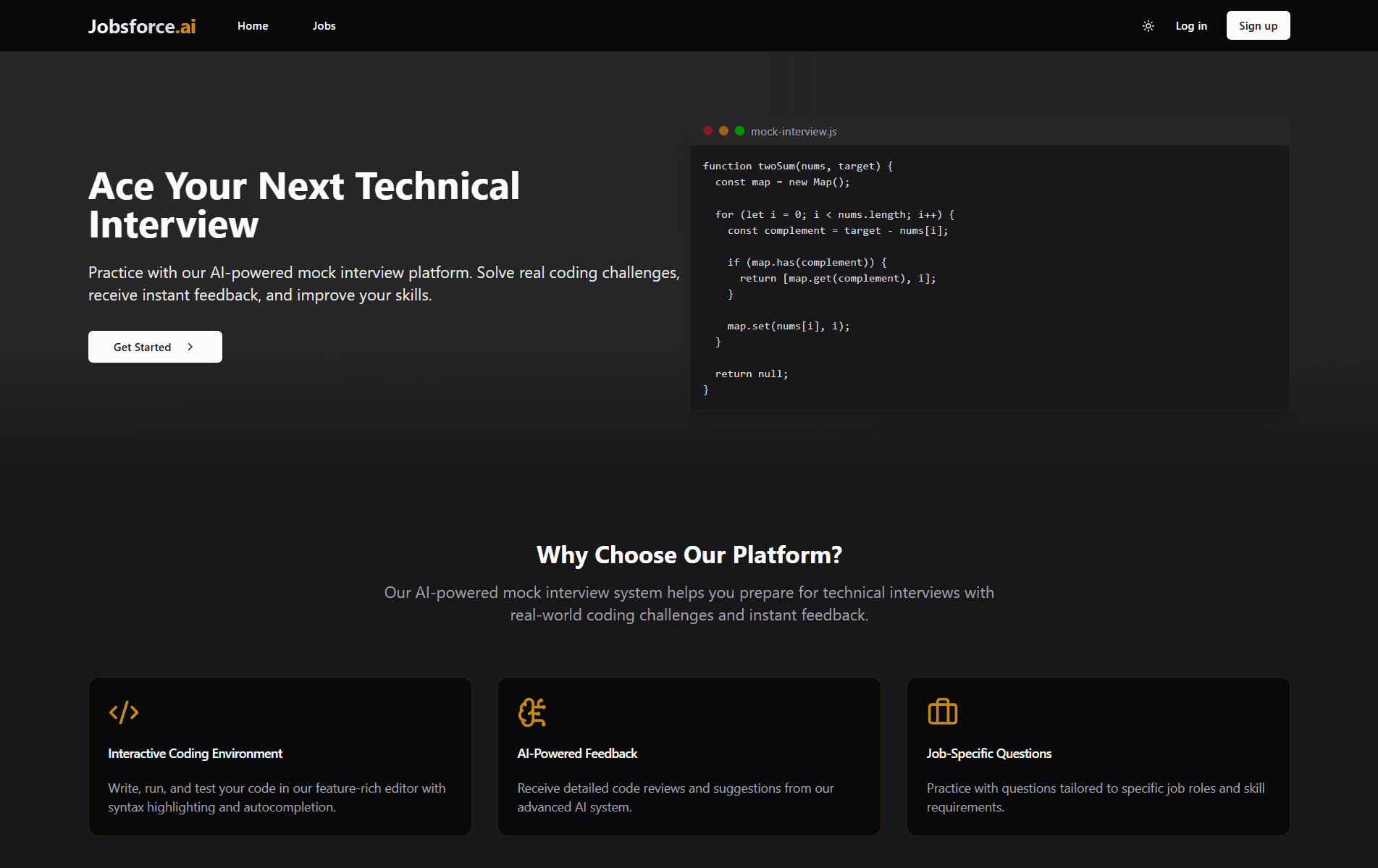Open the Home menu item
The image size is (1378, 868).
[x=253, y=26]
